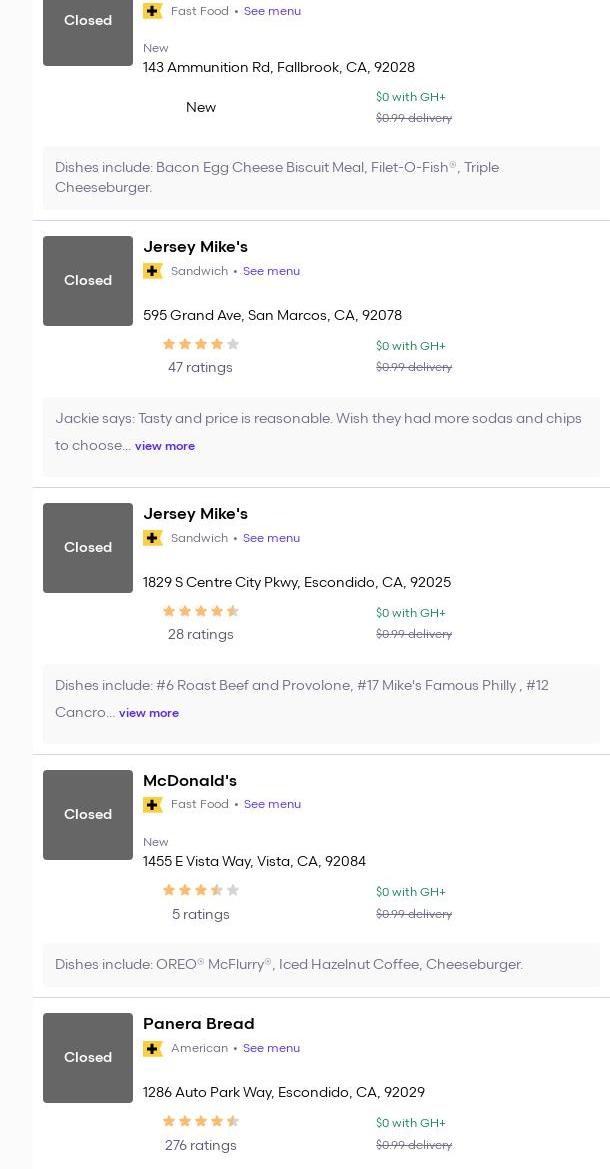Open the Panera Bread restaurant name link
610x1169 pixels.
(199, 1024)
